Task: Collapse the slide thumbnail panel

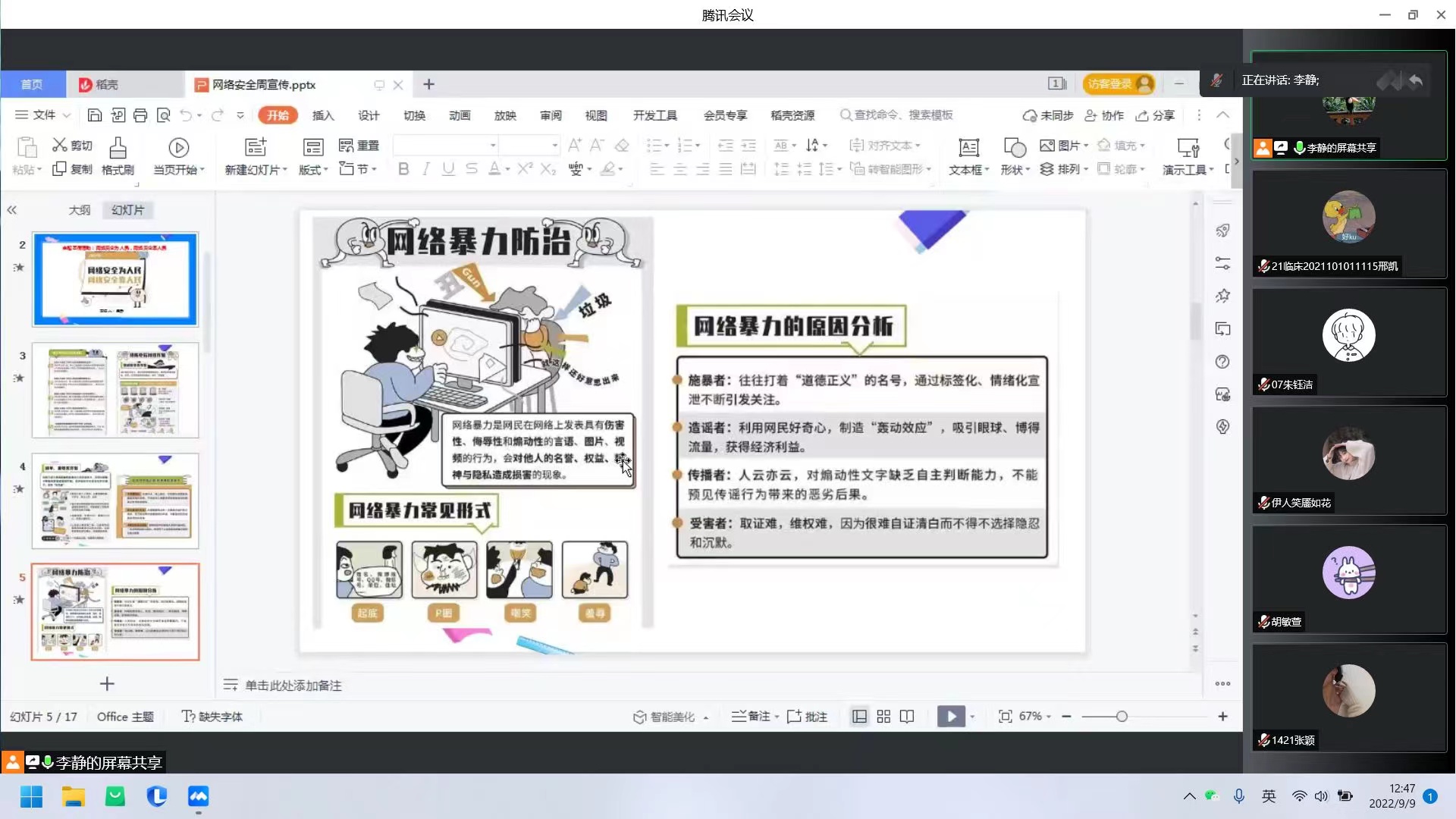Action: coord(11,210)
